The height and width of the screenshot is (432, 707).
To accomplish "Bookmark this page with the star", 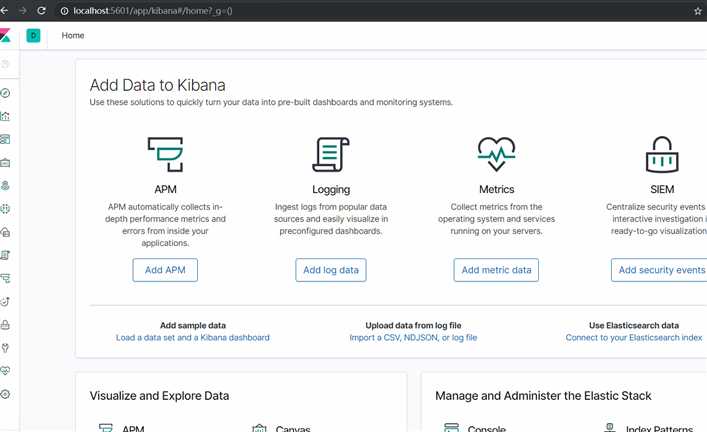I will point(698,11).
